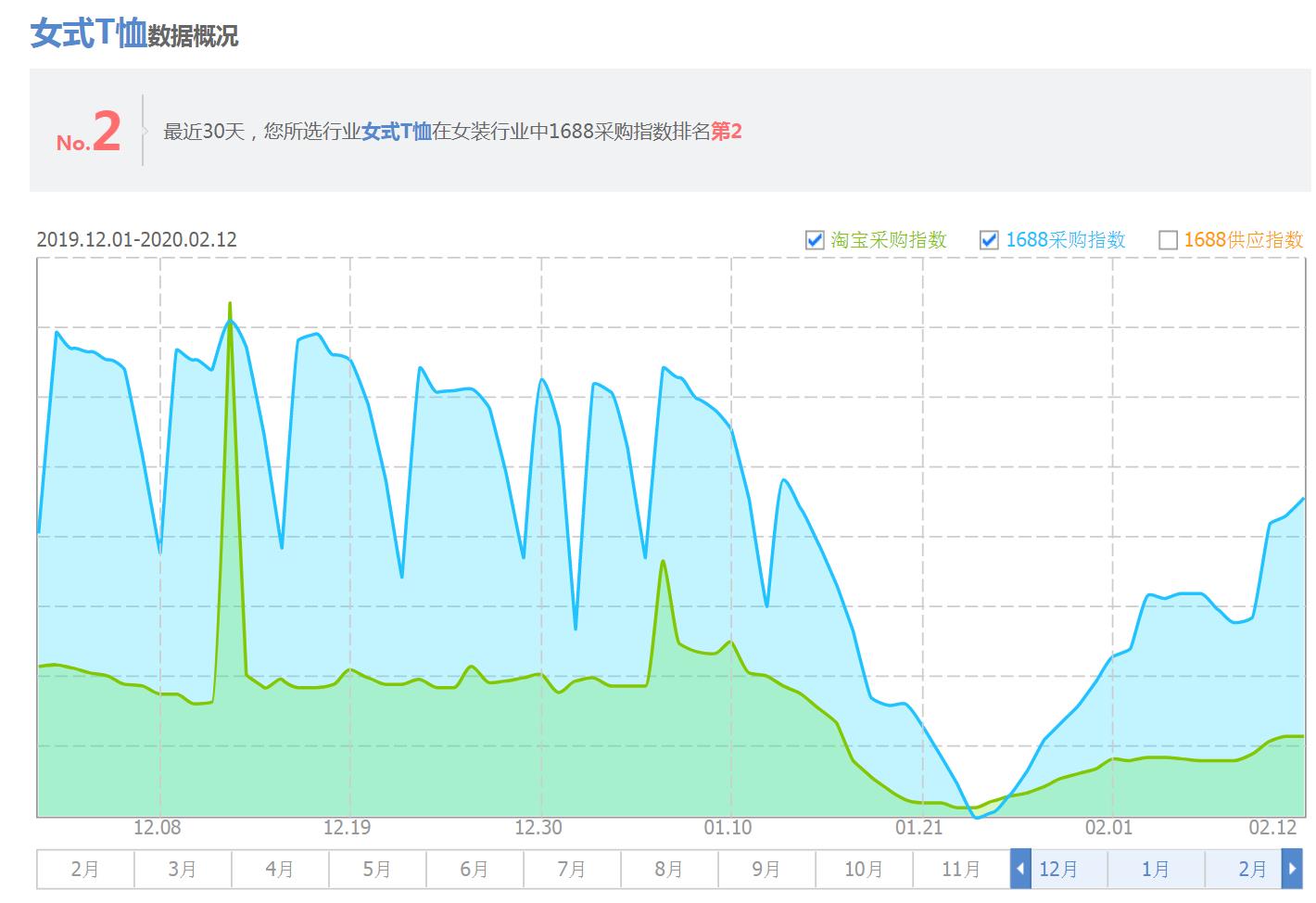Click 1月 in the highlighted slider range
1316x903 pixels.
click(x=1156, y=870)
